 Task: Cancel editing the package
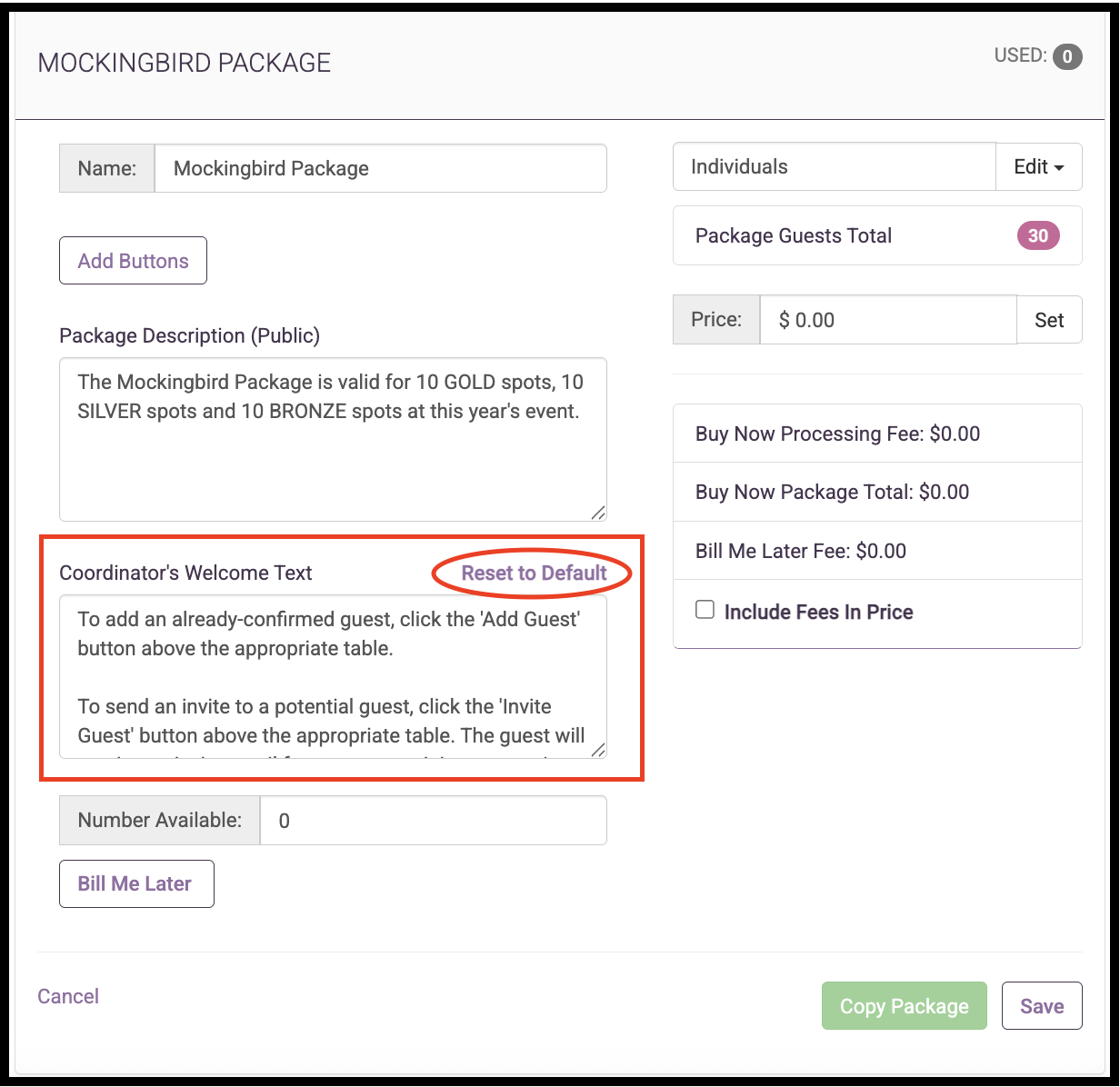pos(68,996)
